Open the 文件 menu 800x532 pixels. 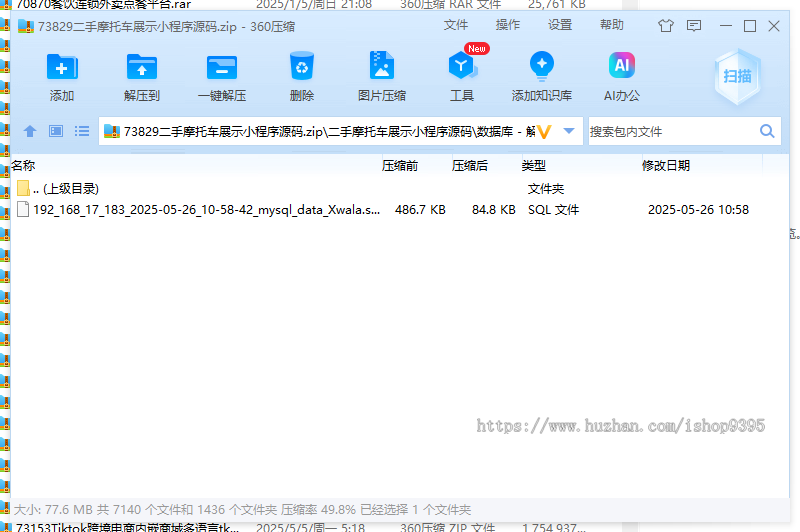[456, 25]
